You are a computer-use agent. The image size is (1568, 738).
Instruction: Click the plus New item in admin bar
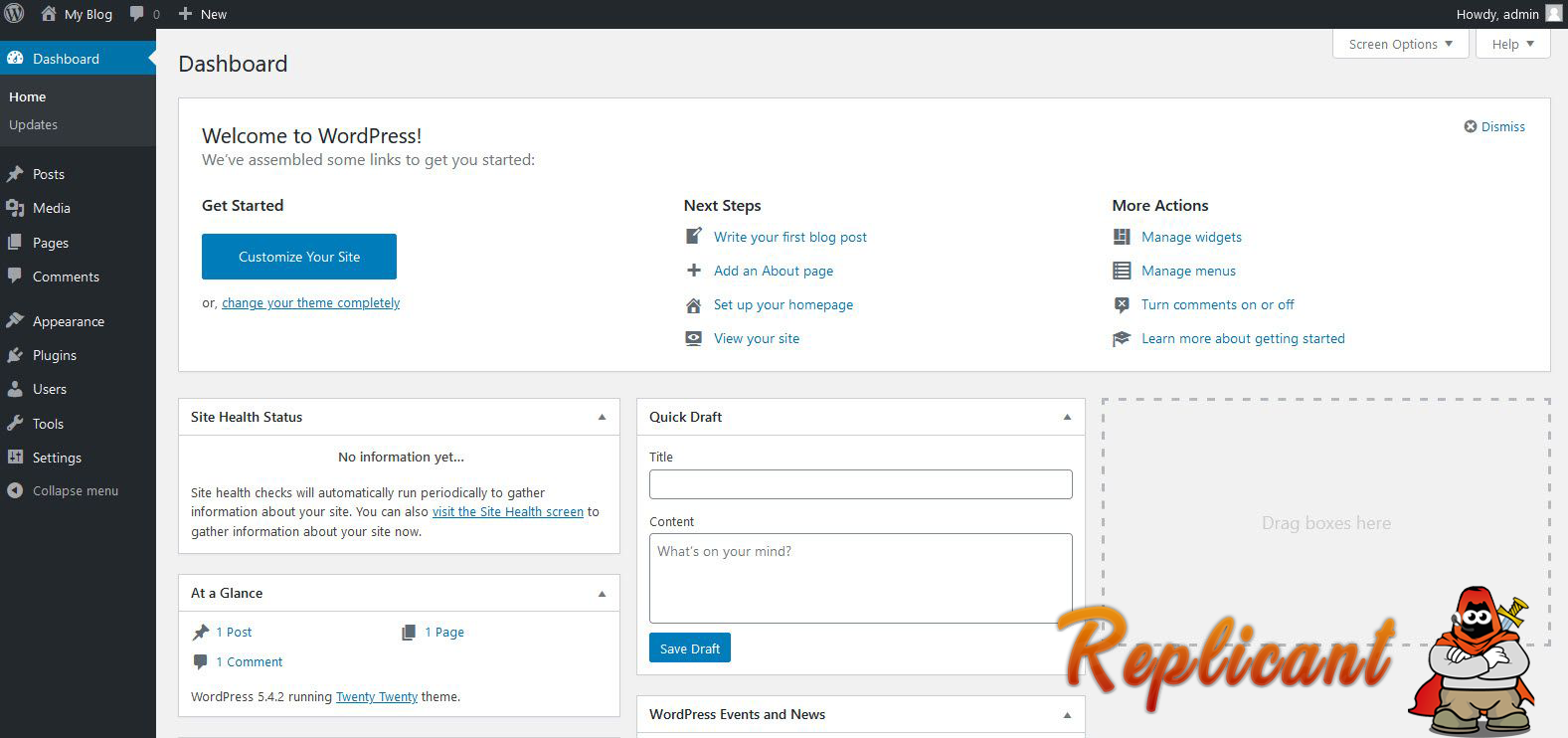(202, 14)
